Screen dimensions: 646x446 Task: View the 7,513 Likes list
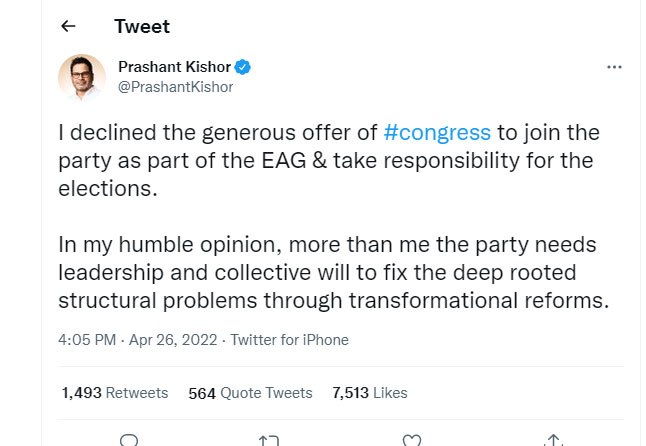[370, 393]
